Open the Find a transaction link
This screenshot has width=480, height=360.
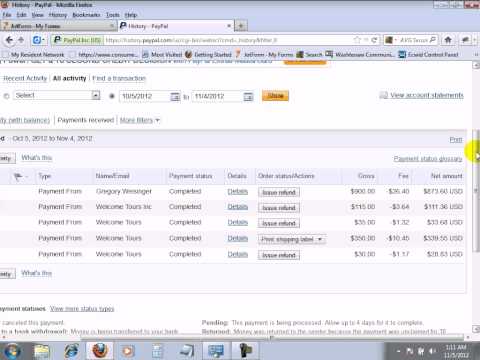tap(119, 78)
